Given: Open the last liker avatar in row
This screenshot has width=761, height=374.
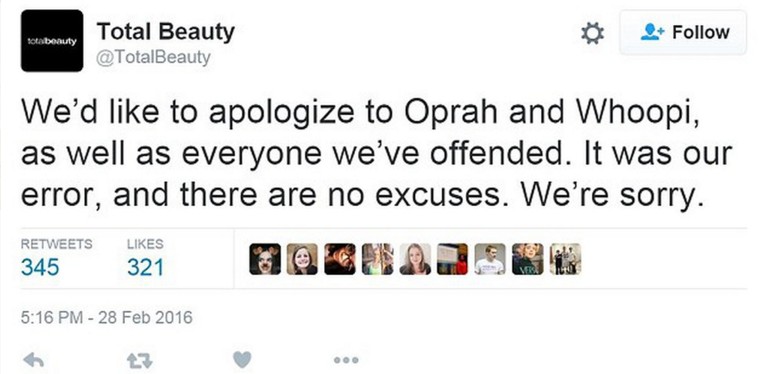Looking at the screenshot, I should click(565, 259).
